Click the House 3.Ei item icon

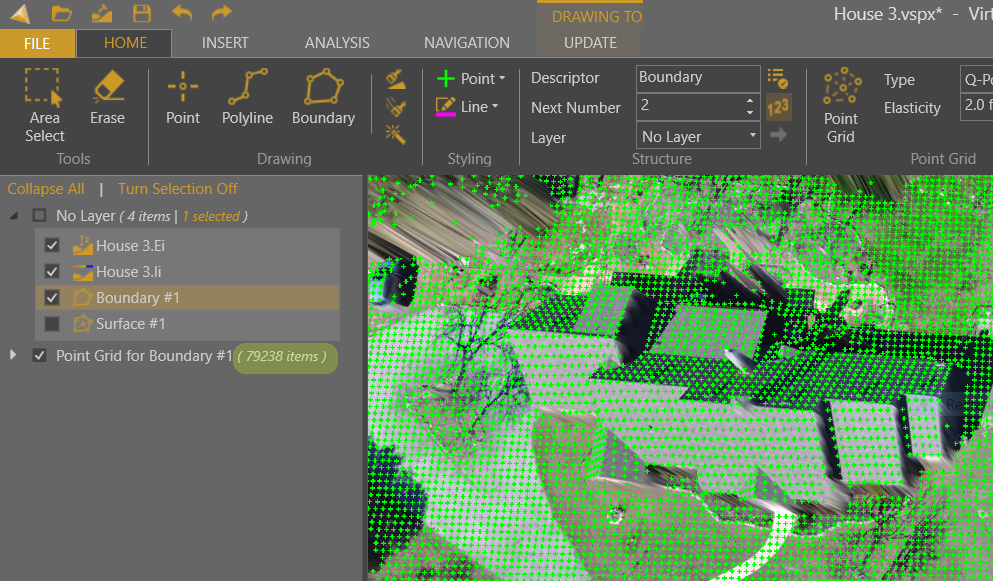pyautogui.click(x=82, y=245)
